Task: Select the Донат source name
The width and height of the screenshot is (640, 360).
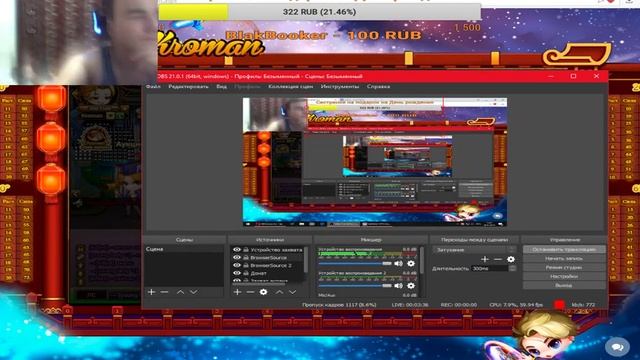Action: [258, 273]
